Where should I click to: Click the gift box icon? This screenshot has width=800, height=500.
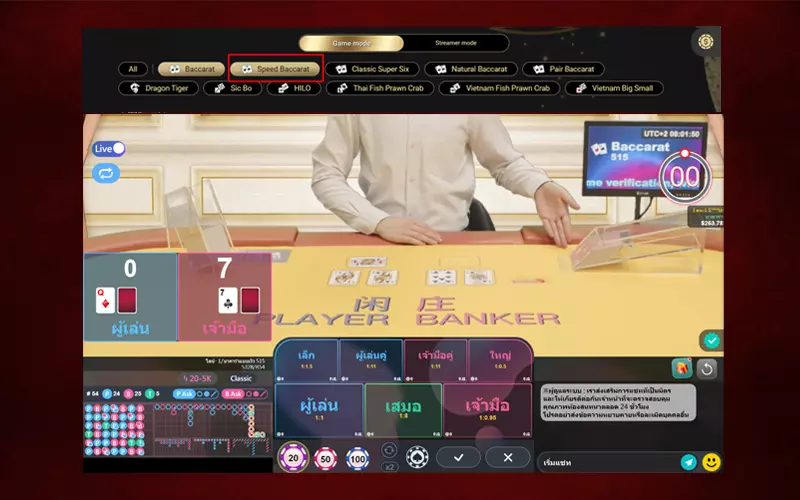[682, 368]
